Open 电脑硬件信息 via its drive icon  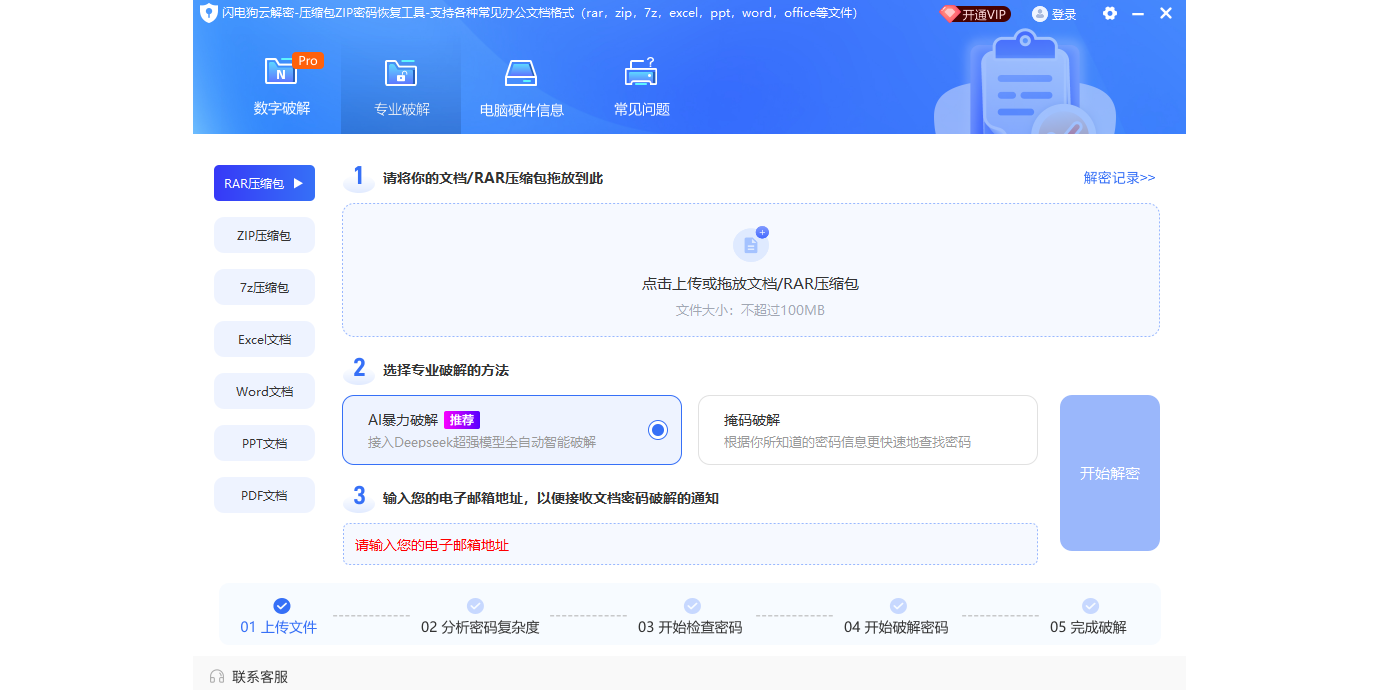tap(520, 73)
